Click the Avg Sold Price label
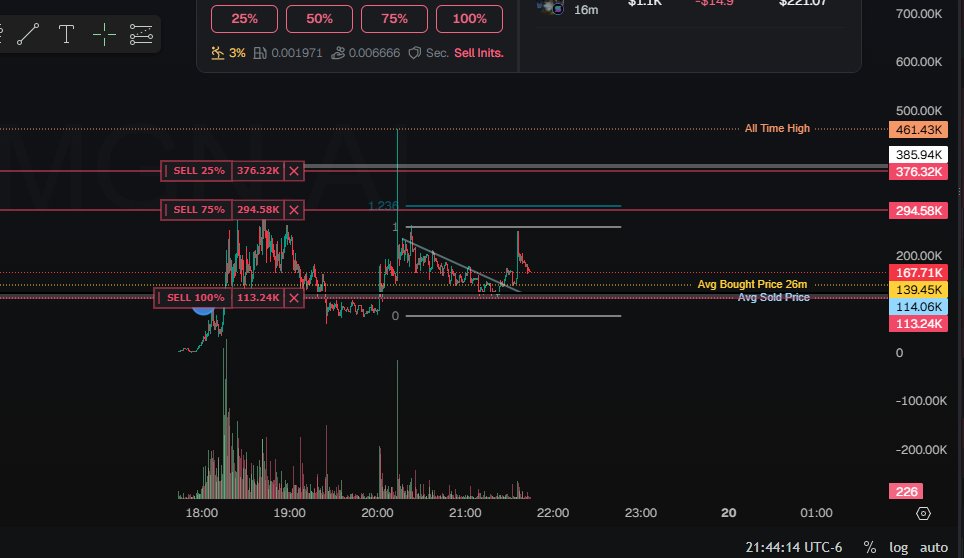The height and width of the screenshot is (558, 964). coord(773,297)
